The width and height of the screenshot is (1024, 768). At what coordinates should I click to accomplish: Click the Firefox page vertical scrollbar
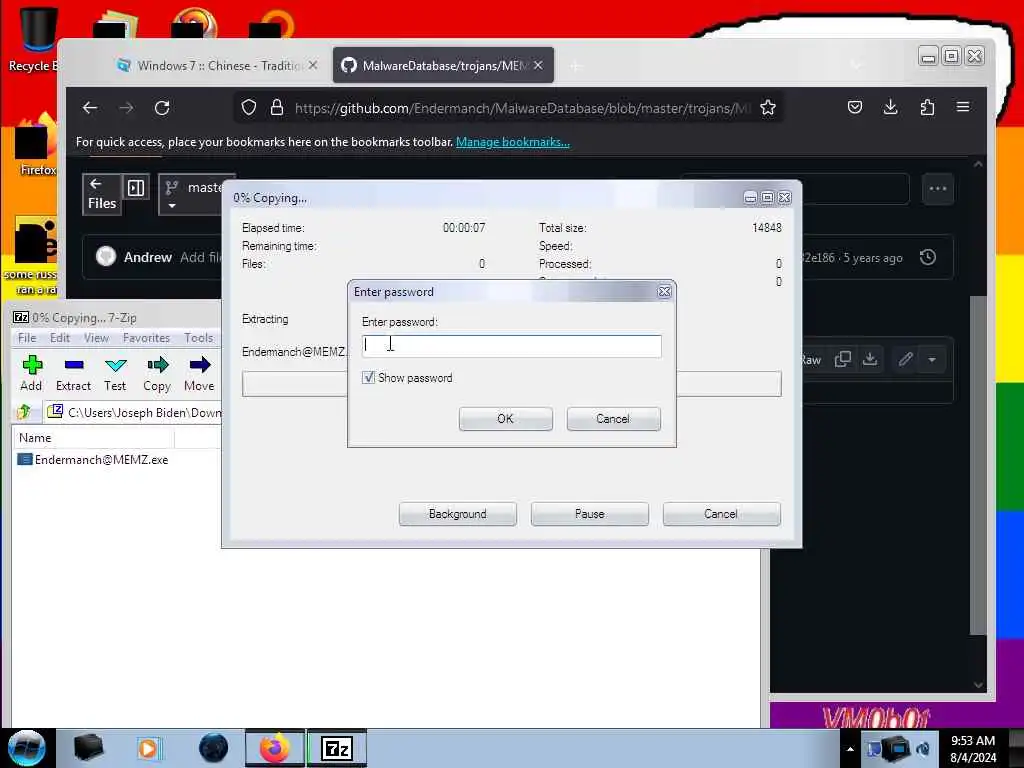[978, 465]
